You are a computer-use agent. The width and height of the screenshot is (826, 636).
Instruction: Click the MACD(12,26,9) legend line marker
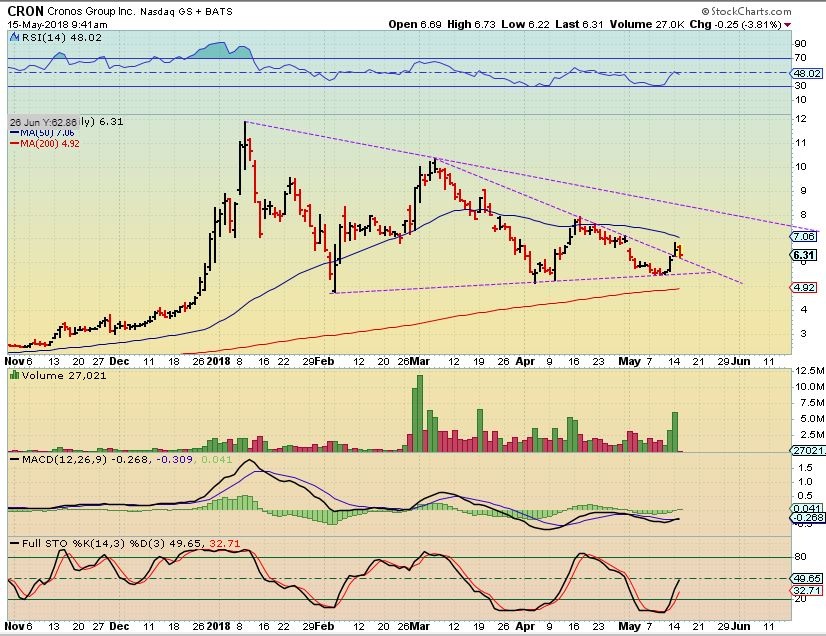point(13,459)
